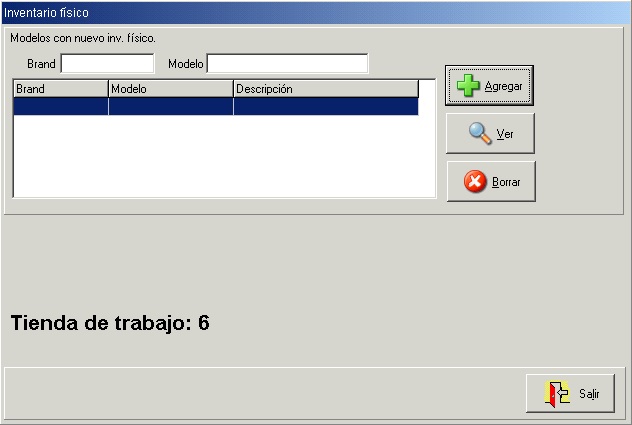
Task: Click the magnifying glass icon on Ver
Action: click(480, 133)
